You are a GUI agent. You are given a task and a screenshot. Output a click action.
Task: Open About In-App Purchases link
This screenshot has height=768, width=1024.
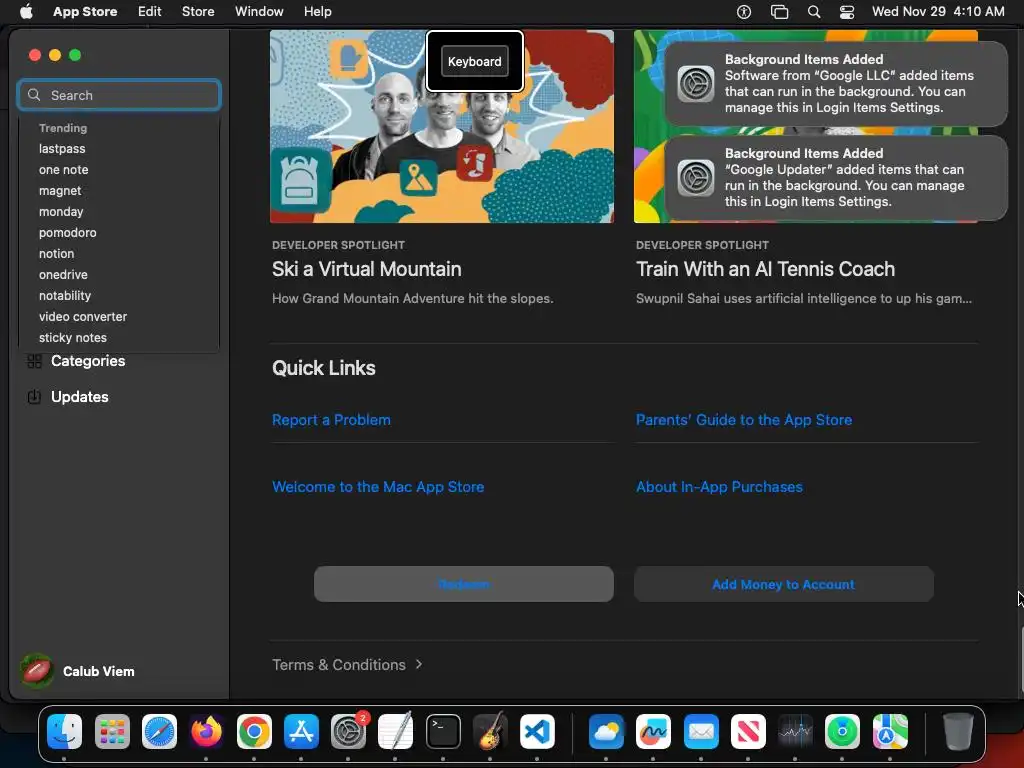coord(719,487)
